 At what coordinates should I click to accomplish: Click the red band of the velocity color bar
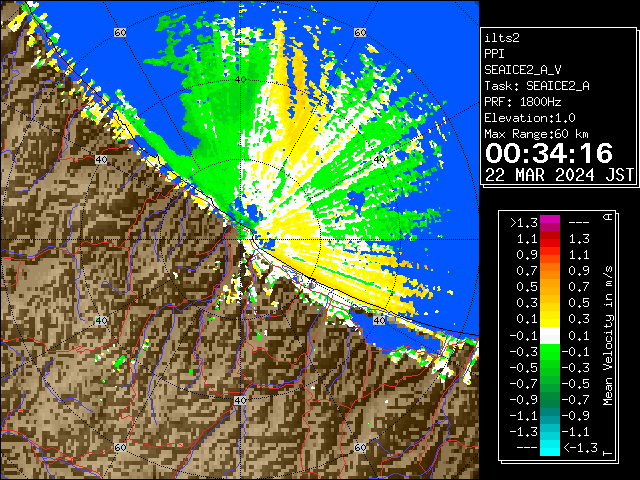pos(550,239)
